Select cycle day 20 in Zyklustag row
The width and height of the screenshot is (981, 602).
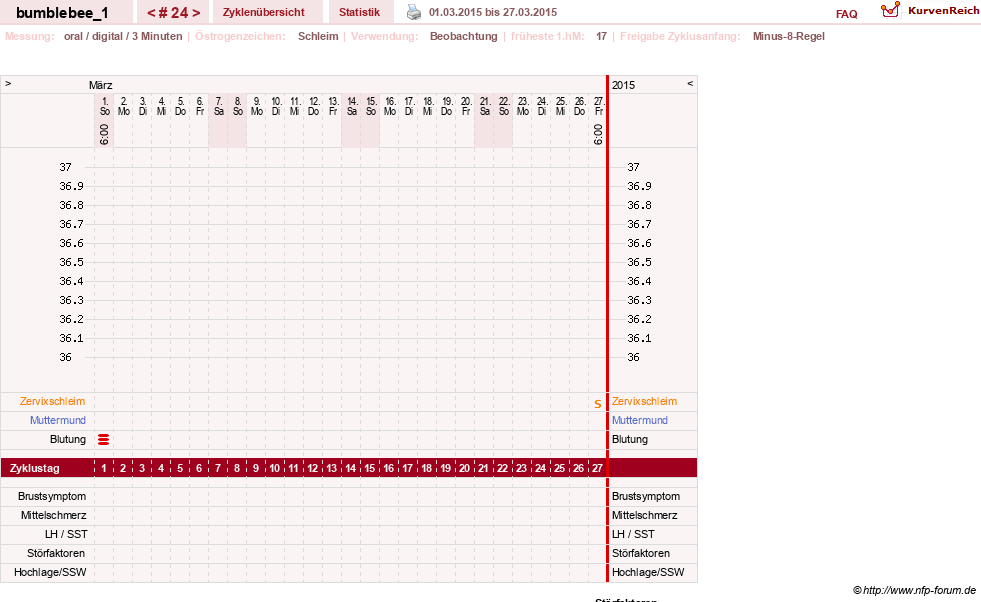point(464,468)
